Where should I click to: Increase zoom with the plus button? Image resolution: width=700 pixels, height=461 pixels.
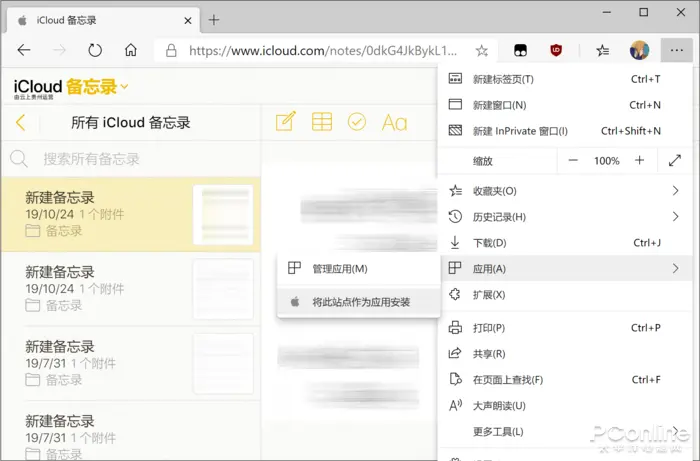639,160
